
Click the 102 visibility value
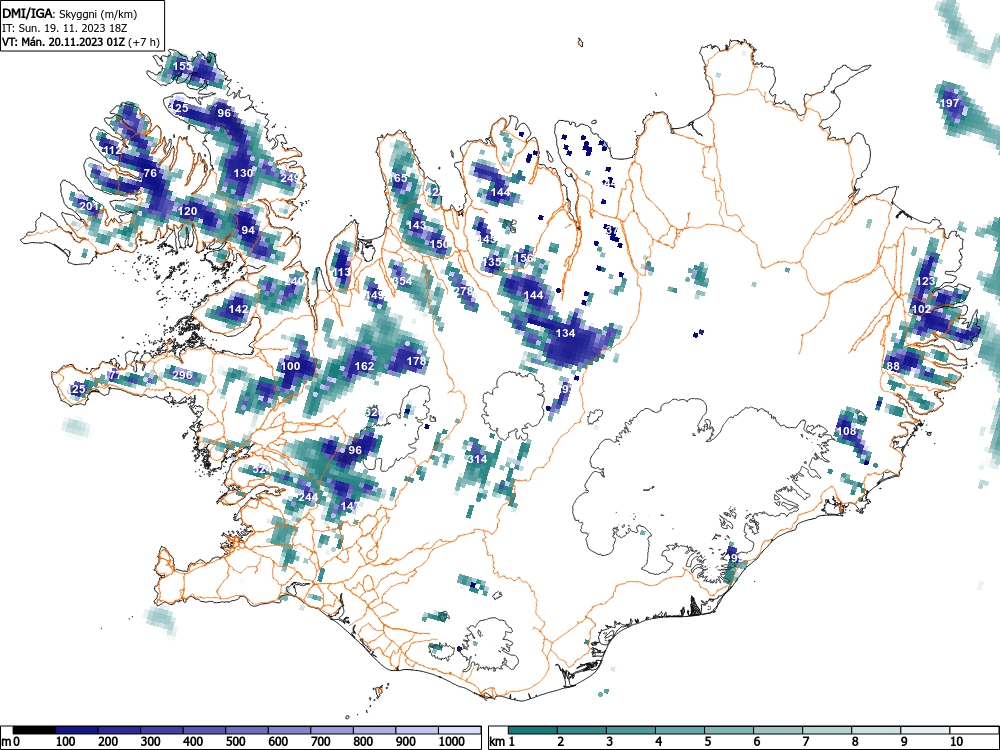tap(922, 309)
